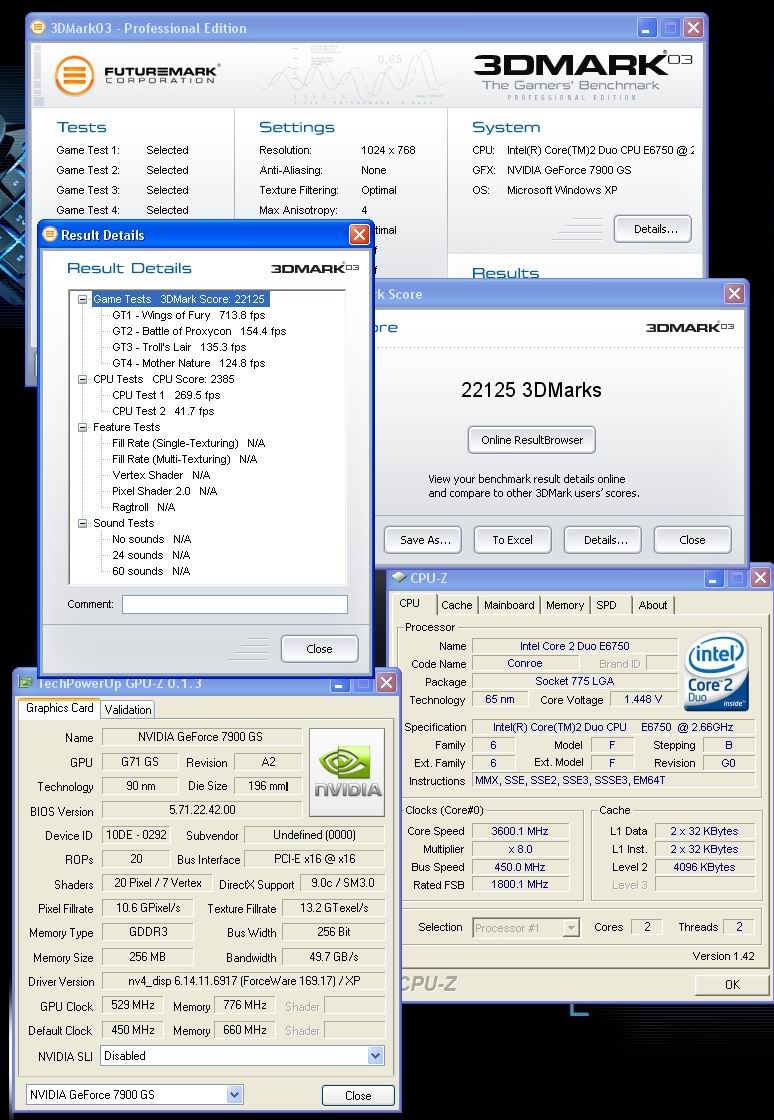Viewport: 774px width, 1120px height.
Task: Minimize the 3DMark03 main window
Action: pyautogui.click(x=647, y=28)
